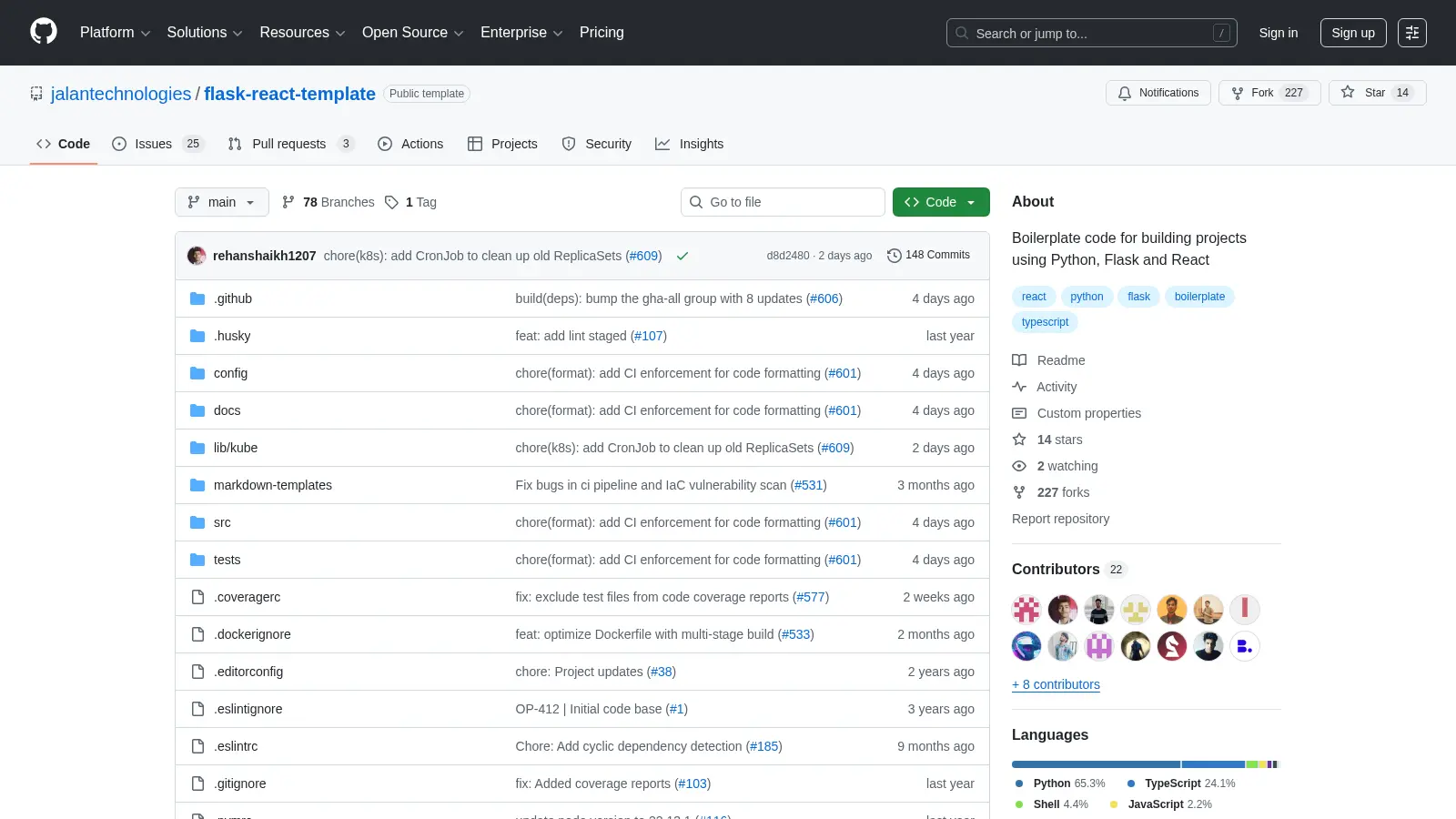Select the Code tab
1456x819 pixels.
pos(64,144)
